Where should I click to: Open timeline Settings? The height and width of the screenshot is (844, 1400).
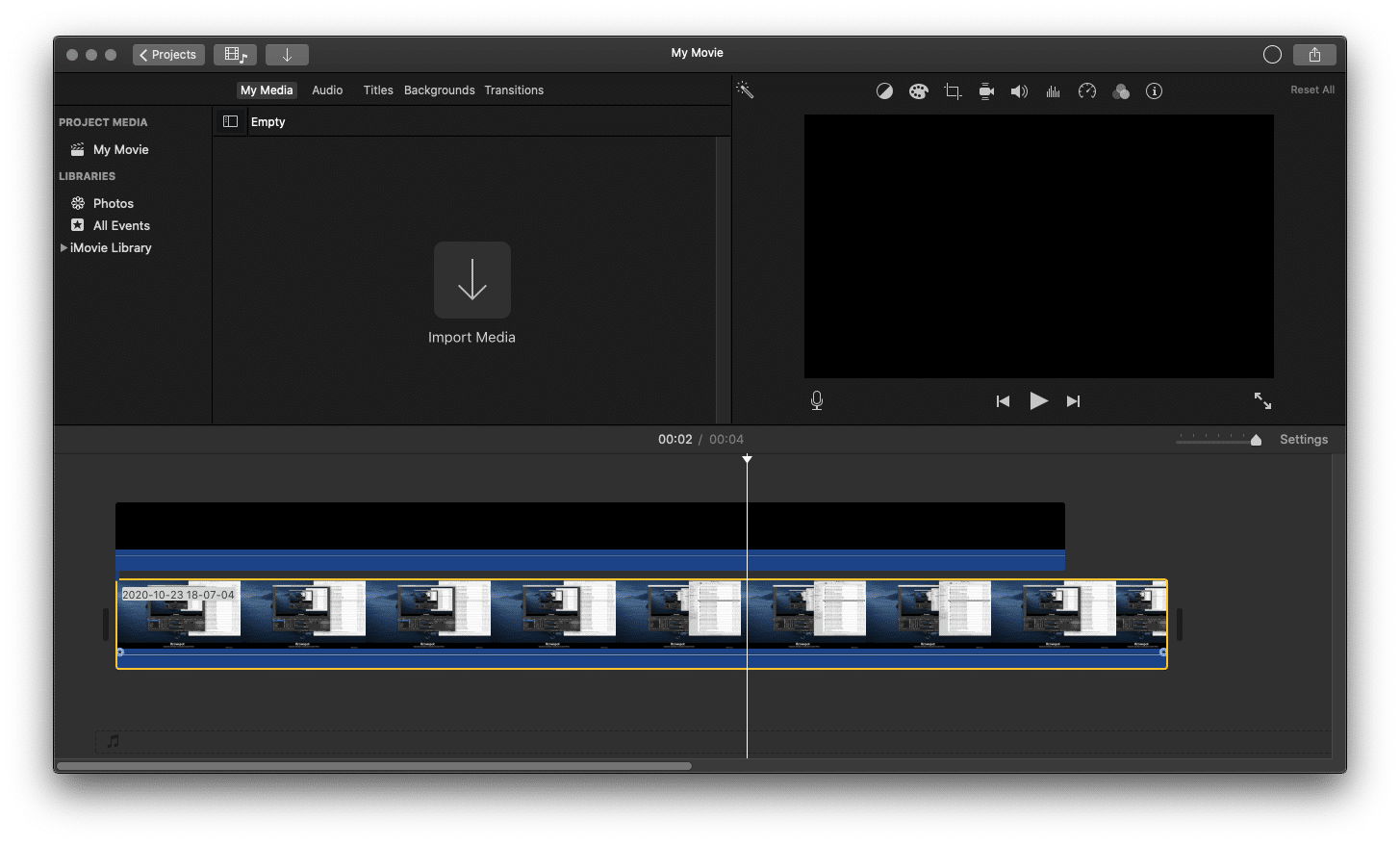(1303, 440)
